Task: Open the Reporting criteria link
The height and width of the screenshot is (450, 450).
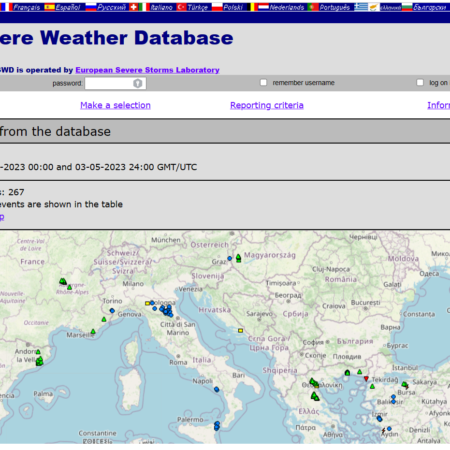Action: (x=267, y=105)
